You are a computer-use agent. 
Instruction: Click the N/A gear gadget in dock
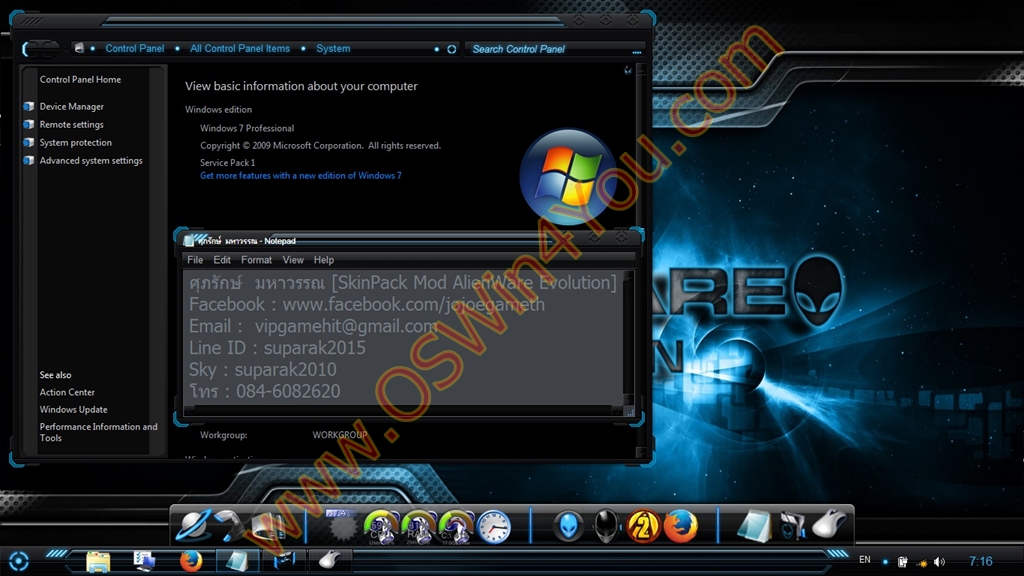tap(341, 526)
